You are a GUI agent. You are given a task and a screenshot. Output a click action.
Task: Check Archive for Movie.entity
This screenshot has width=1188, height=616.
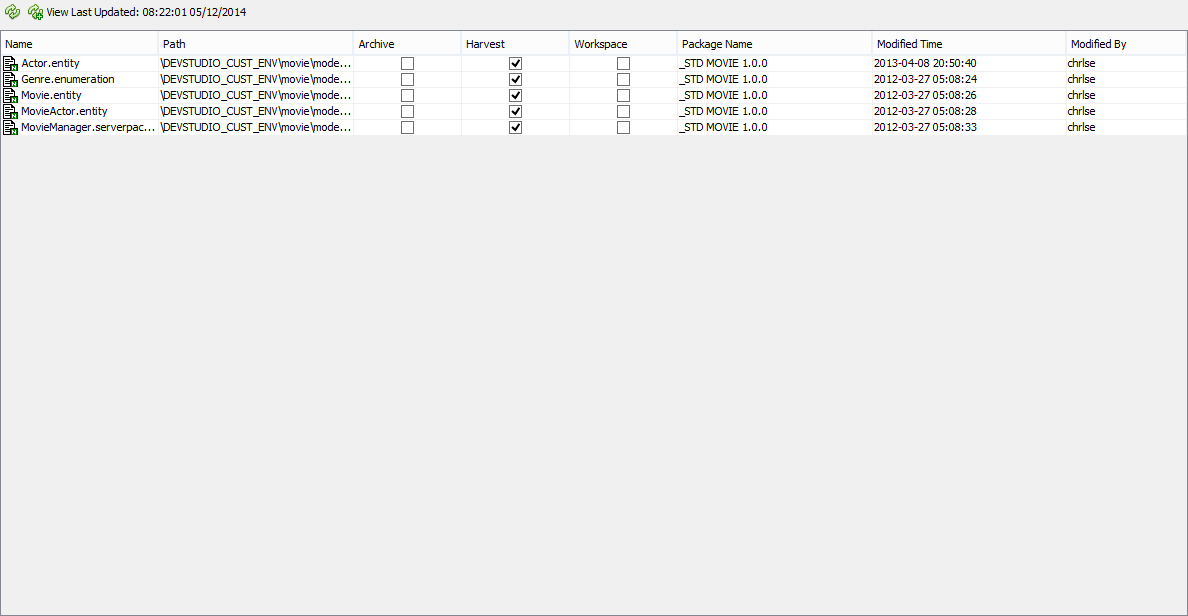tap(408, 95)
